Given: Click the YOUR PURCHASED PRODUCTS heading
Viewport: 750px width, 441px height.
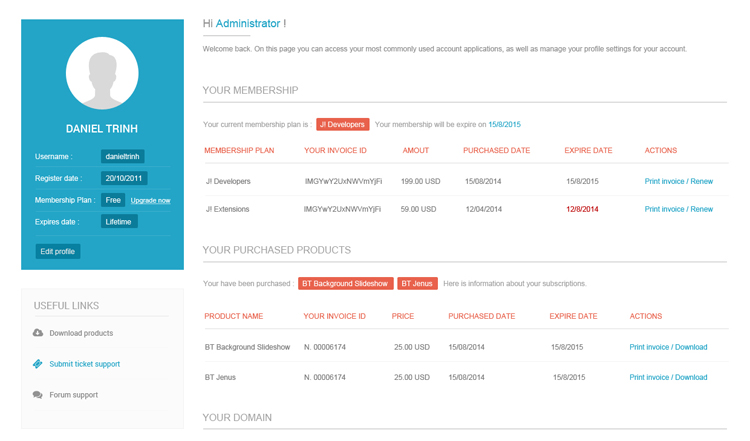Looking at the screenshot, I should tap(276, 250).
